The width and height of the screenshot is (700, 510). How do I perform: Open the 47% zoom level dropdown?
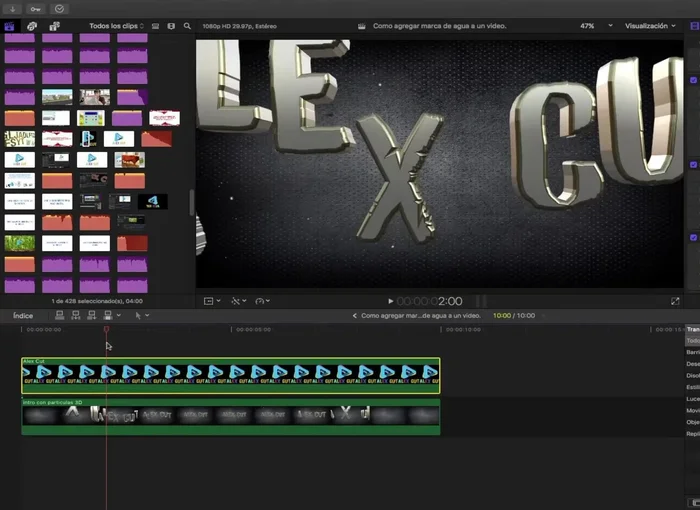click(592, 25)
